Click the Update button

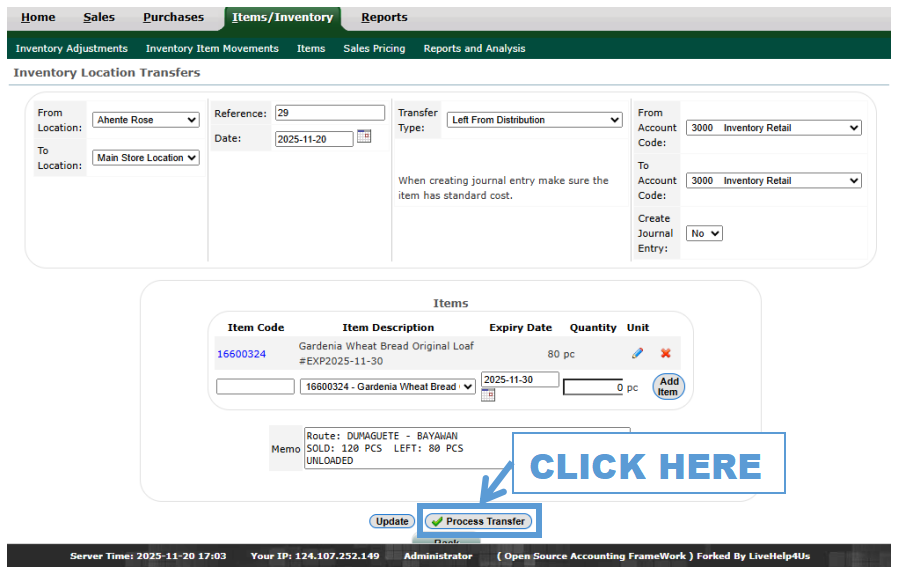pos(392,521)
